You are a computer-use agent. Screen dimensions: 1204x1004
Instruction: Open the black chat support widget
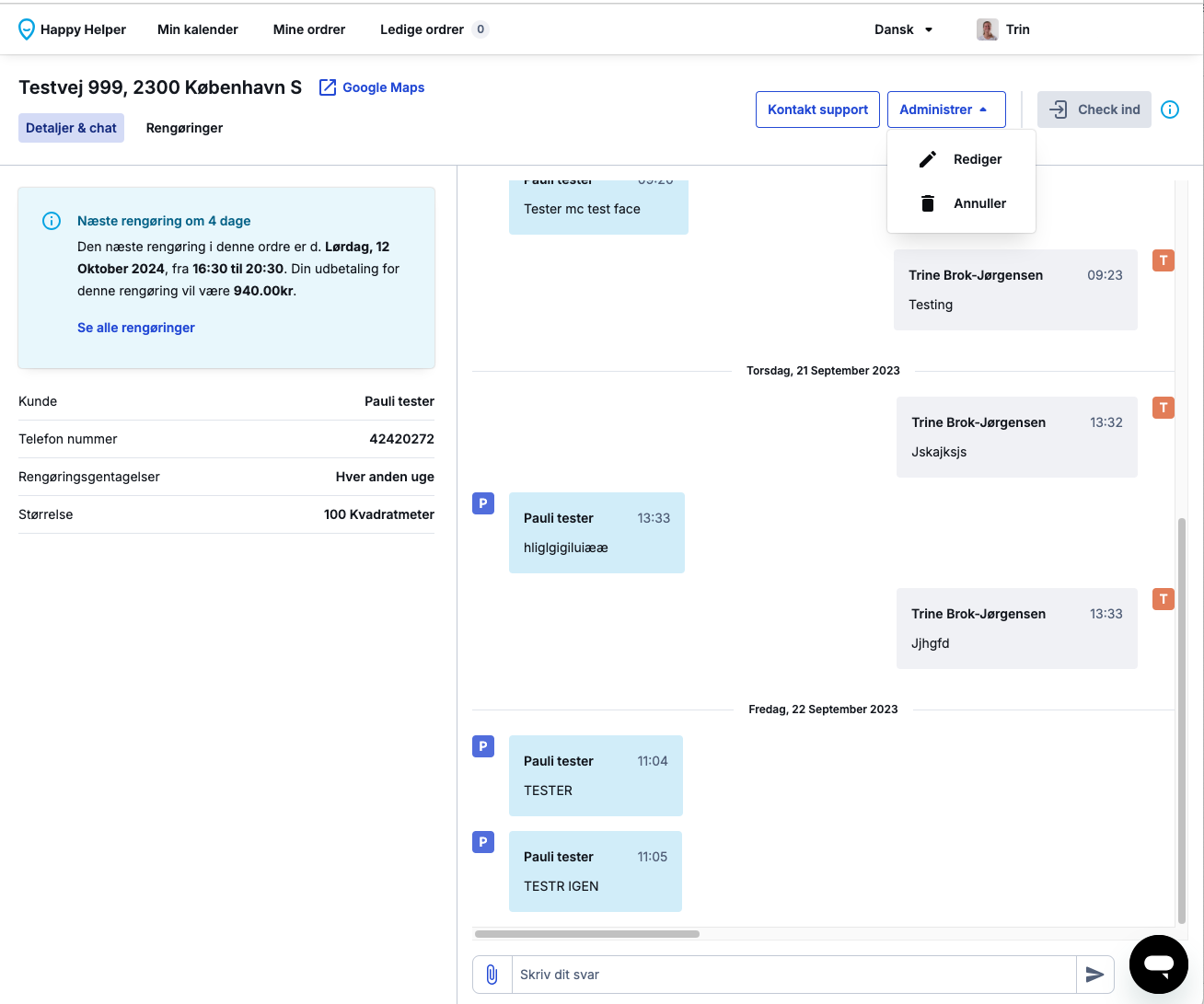(x=1159, y=964)
